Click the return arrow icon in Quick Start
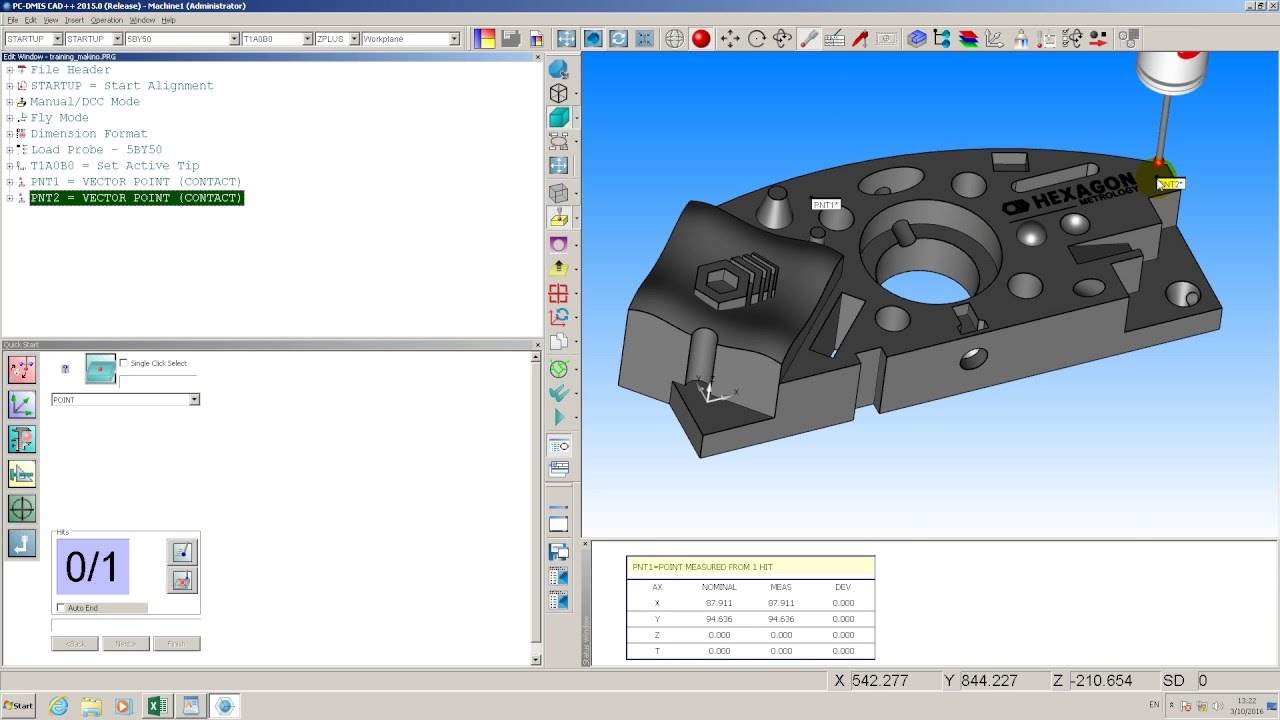This screenshot has height=720, width=1280. click(22, 543)
